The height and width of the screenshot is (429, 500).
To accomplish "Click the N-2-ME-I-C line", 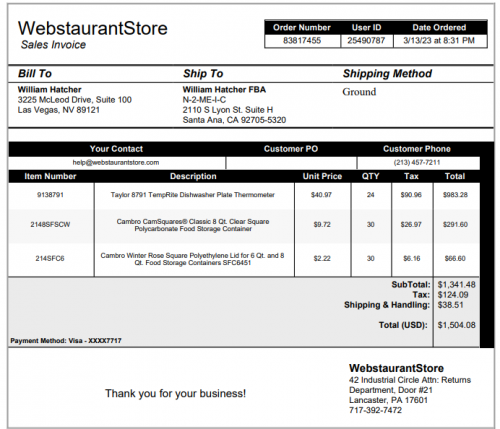I will tap(204, 100).
